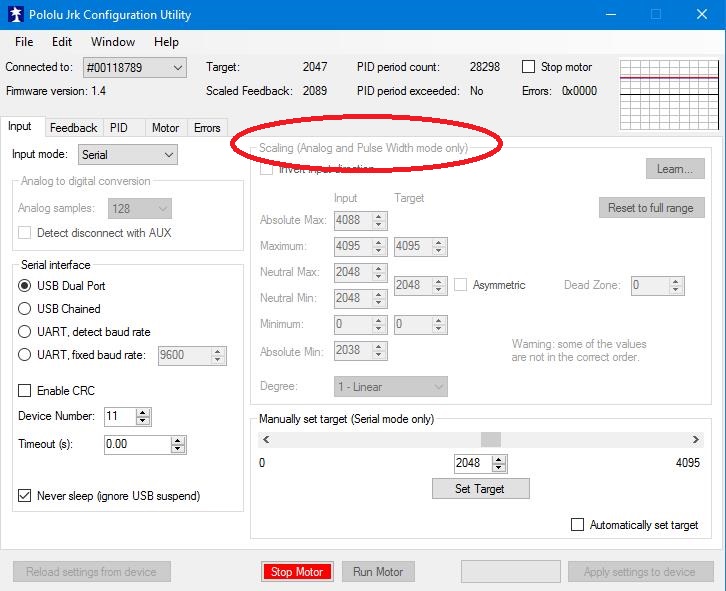Screen dimensions: 726x591
Task: Click the manual target slider thumb
Action: pos(491,440)
